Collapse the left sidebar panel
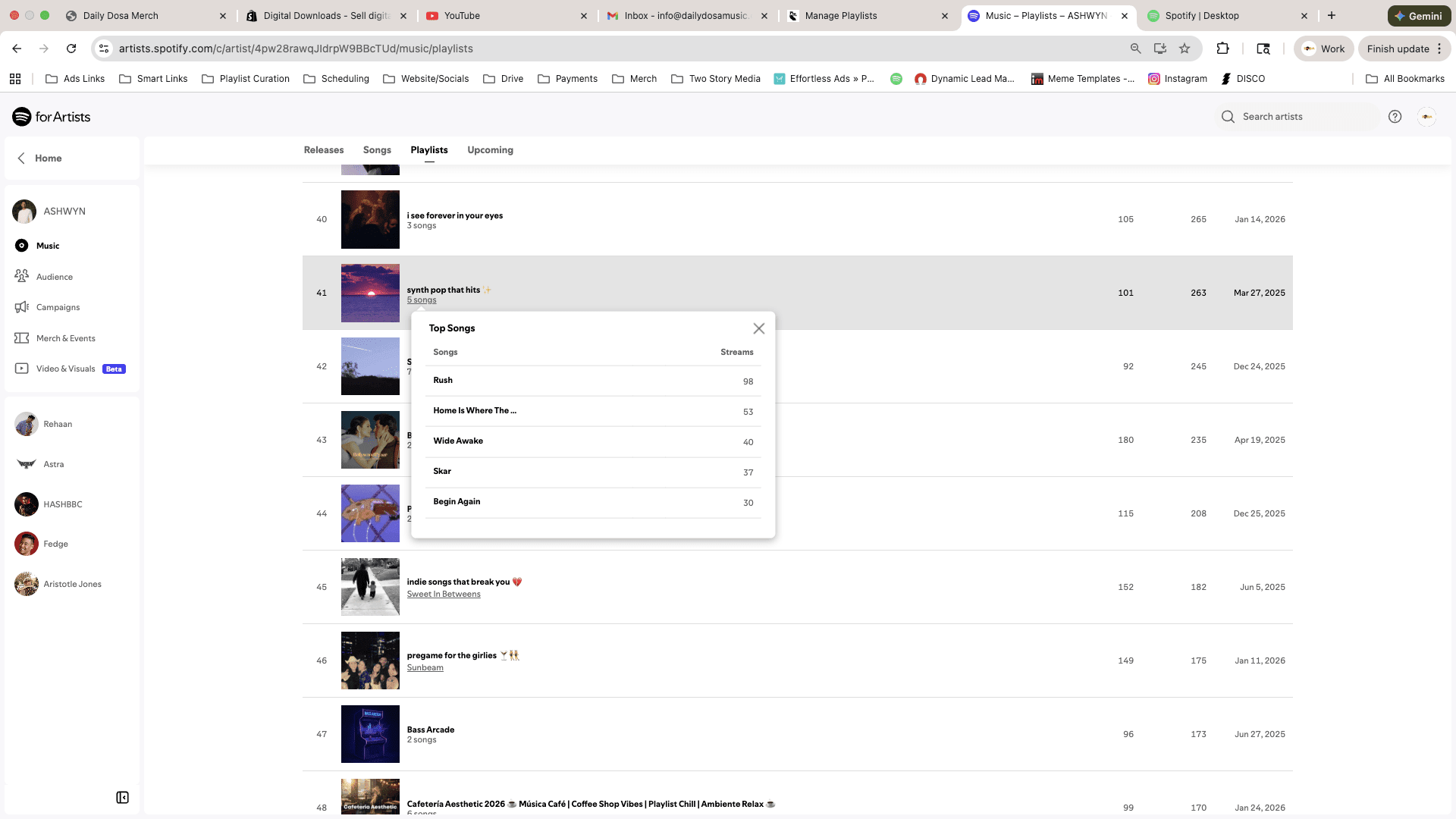The height and width of the screenshot is (819, 1456). coord(122,797)
